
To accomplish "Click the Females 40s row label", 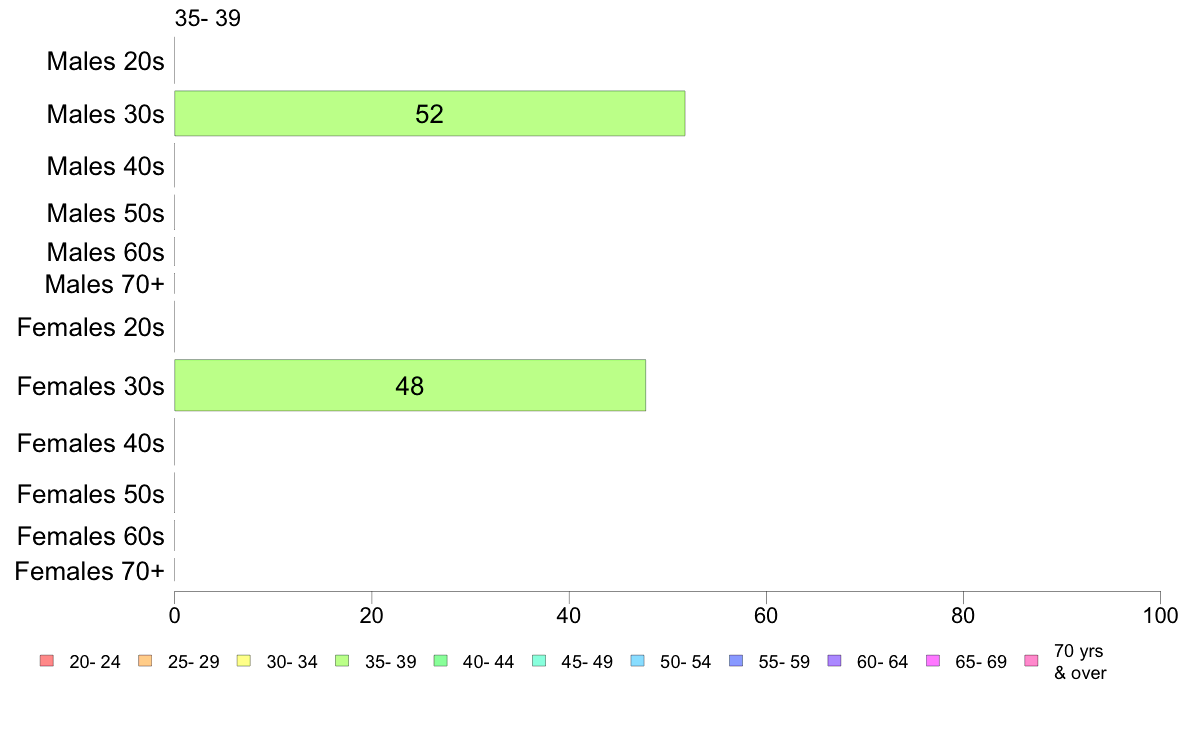I will pyautogui.click(x=91, y=443).
